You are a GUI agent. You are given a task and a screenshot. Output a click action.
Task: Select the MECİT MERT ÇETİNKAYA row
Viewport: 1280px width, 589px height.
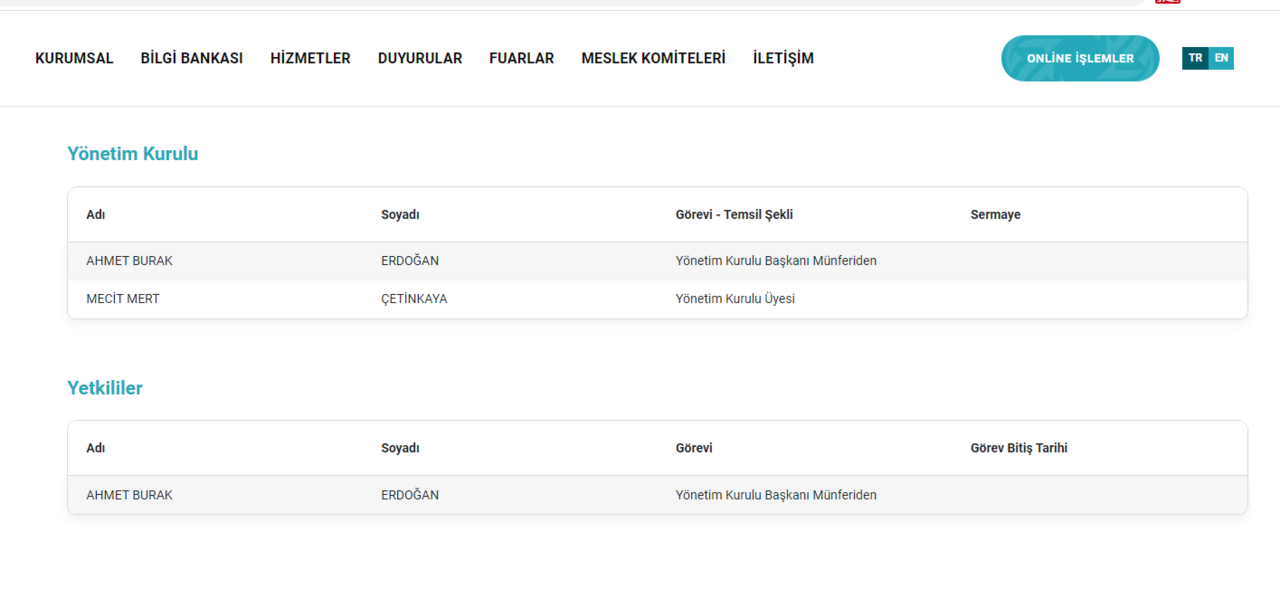pyautogui.click(x=400, y=298)
